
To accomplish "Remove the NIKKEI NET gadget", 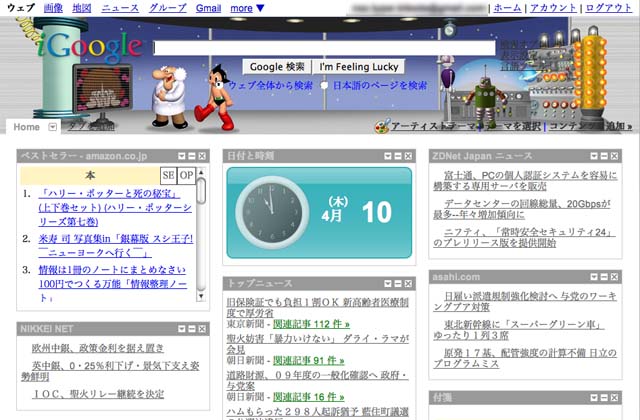I will 202,329.
